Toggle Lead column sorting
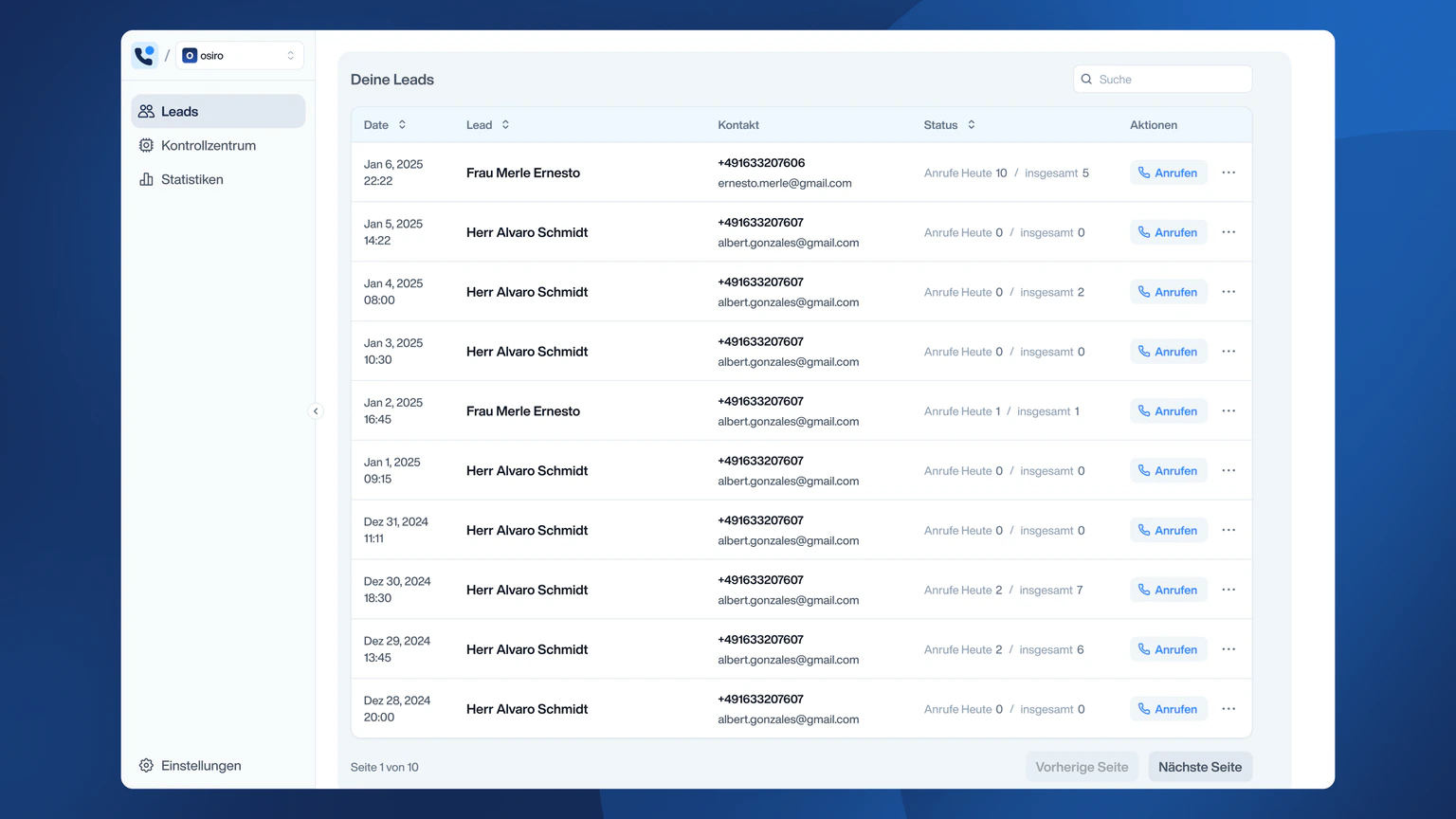 pos(505,124)
